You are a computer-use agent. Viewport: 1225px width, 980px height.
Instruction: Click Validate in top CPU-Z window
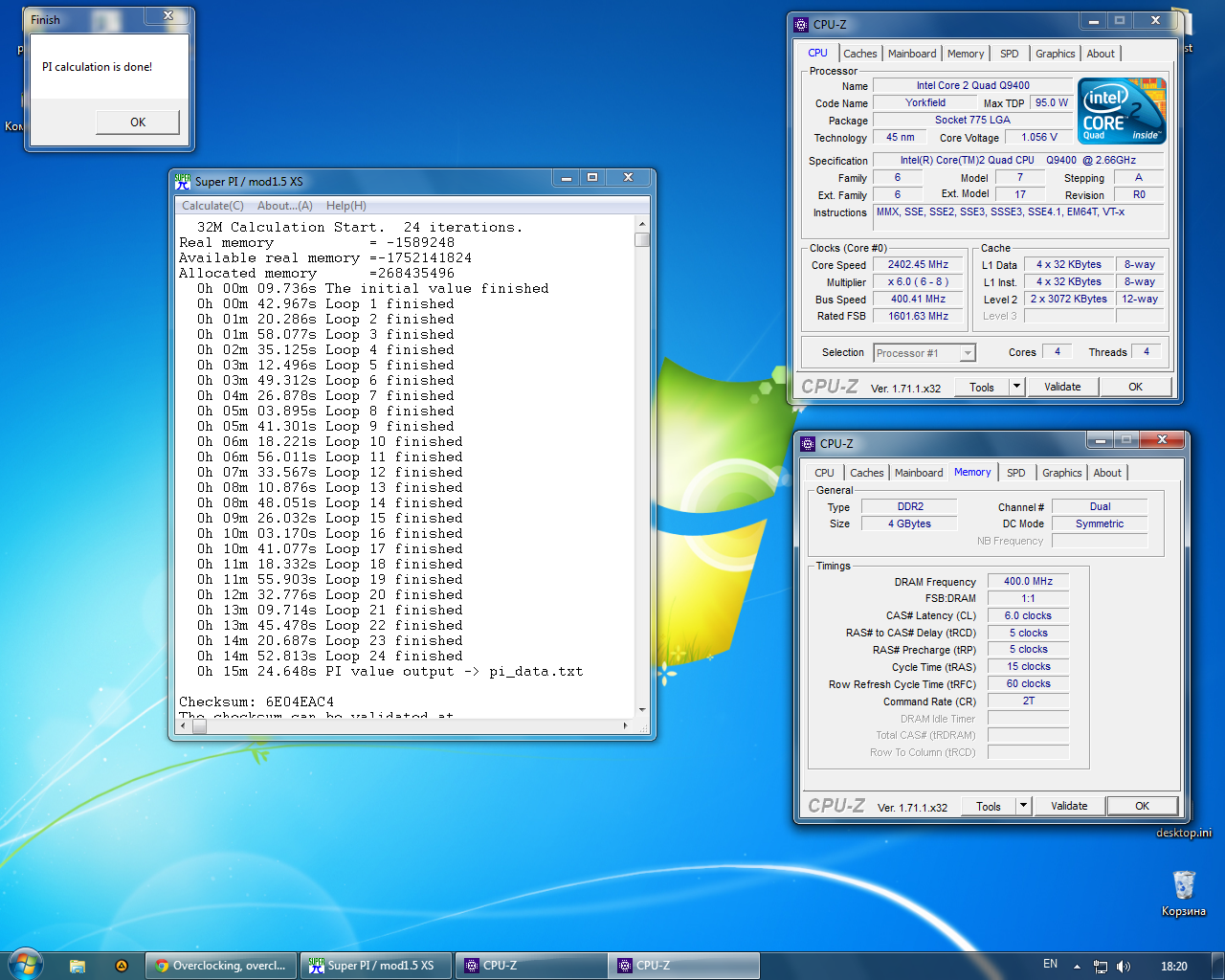tap(1062, 387)
